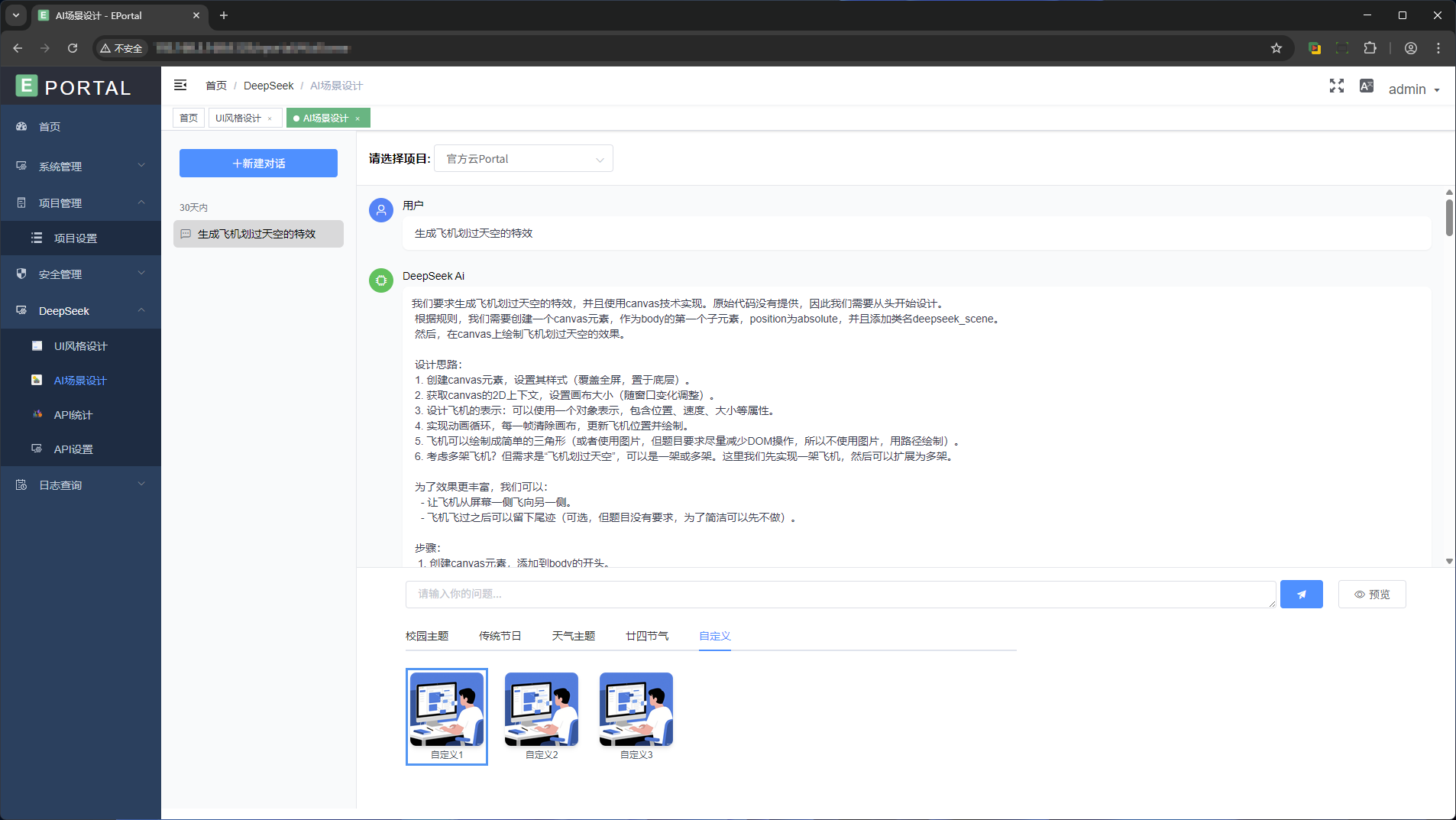Send the message with paper-plane button

pyautogui.click(x=1301, y=594)
